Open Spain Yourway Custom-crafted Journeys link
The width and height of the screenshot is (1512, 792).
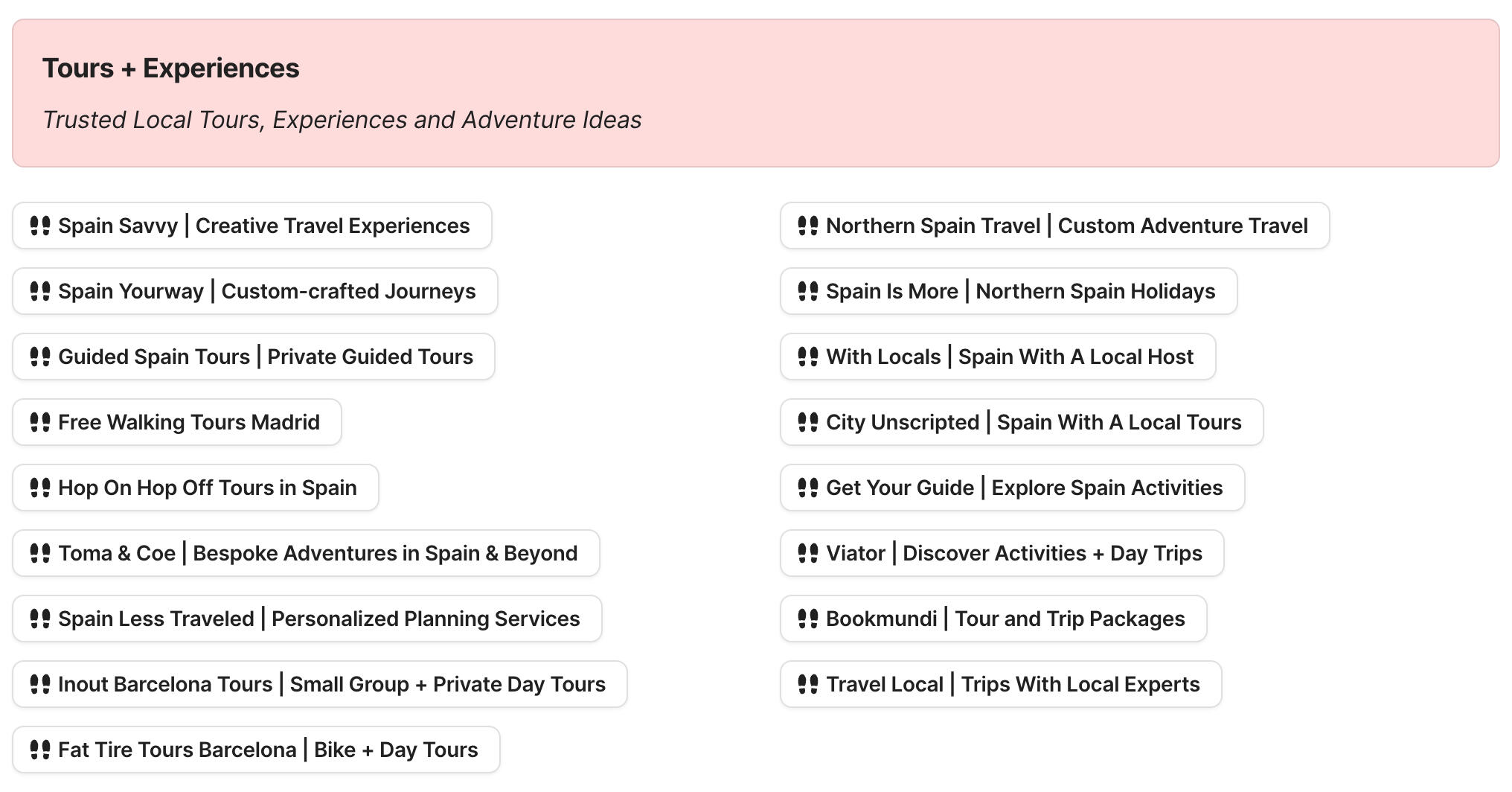266,291
